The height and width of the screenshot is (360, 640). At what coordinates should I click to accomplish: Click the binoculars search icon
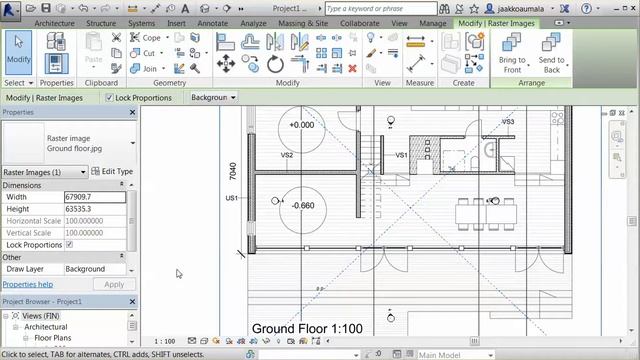[x=444, y=9]
